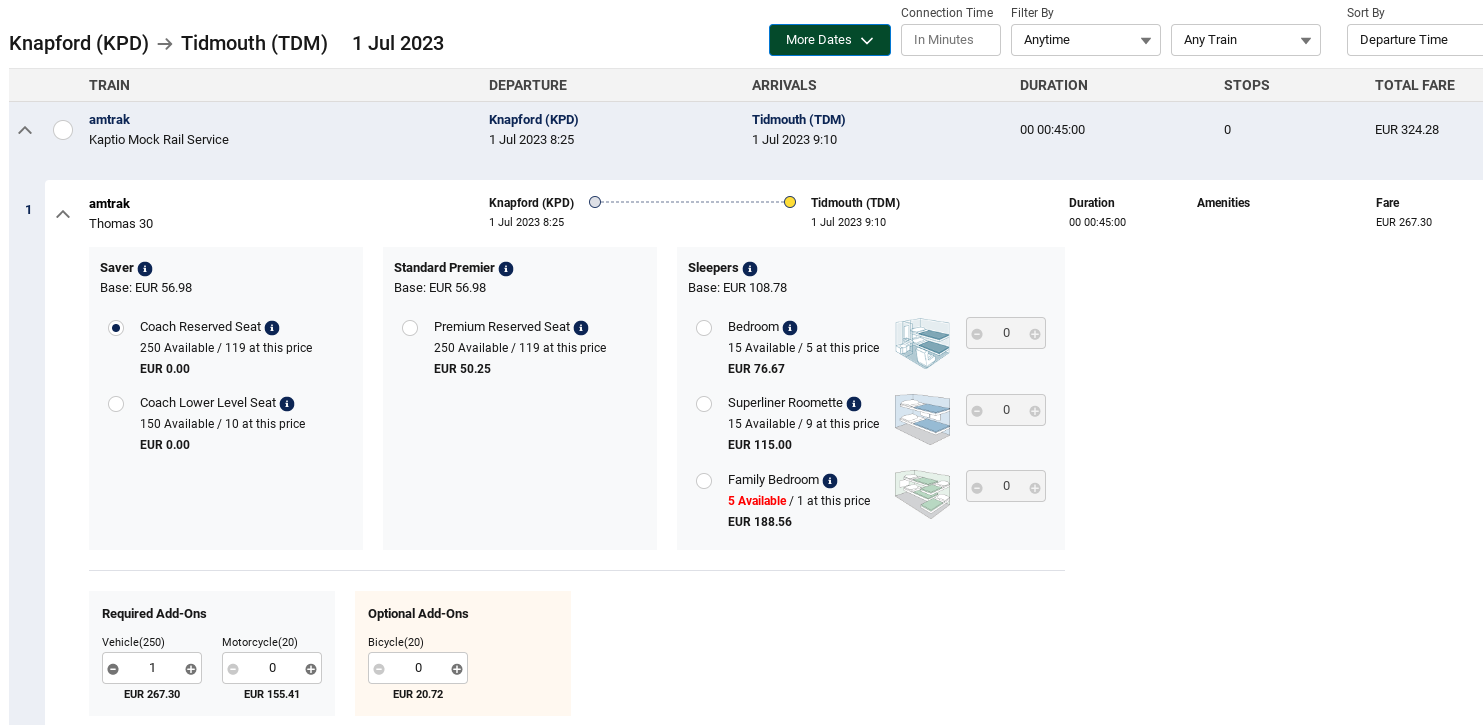The height and width of the screenshot is (725, 1483).
Task: View Family Bedroom info icon
Action: [x=830, y=481]
